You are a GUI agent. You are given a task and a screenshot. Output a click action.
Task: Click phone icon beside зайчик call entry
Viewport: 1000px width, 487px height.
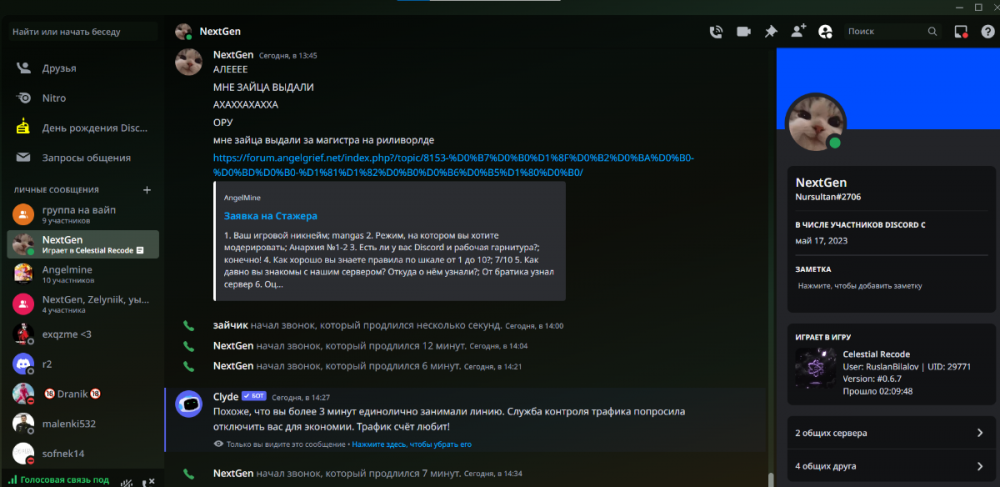[188, 326]
